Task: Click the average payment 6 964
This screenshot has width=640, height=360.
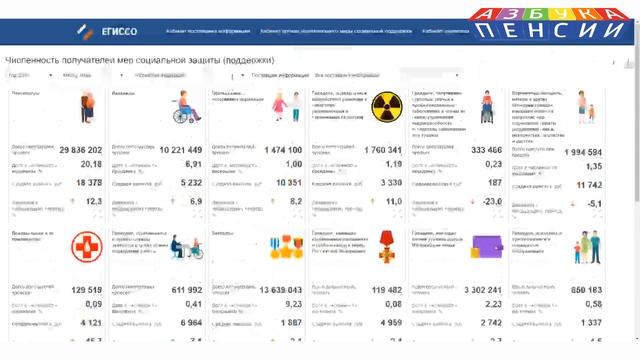Action: pyautogui.click(x=191, y=323)
